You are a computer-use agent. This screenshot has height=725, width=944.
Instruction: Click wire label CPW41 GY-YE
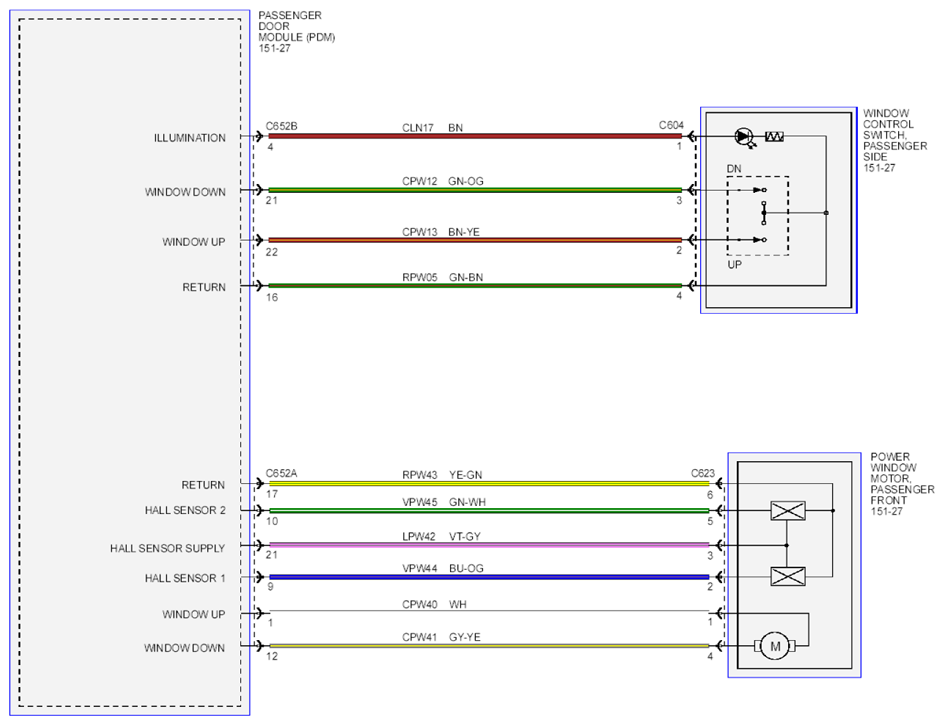tap(441, 636)
